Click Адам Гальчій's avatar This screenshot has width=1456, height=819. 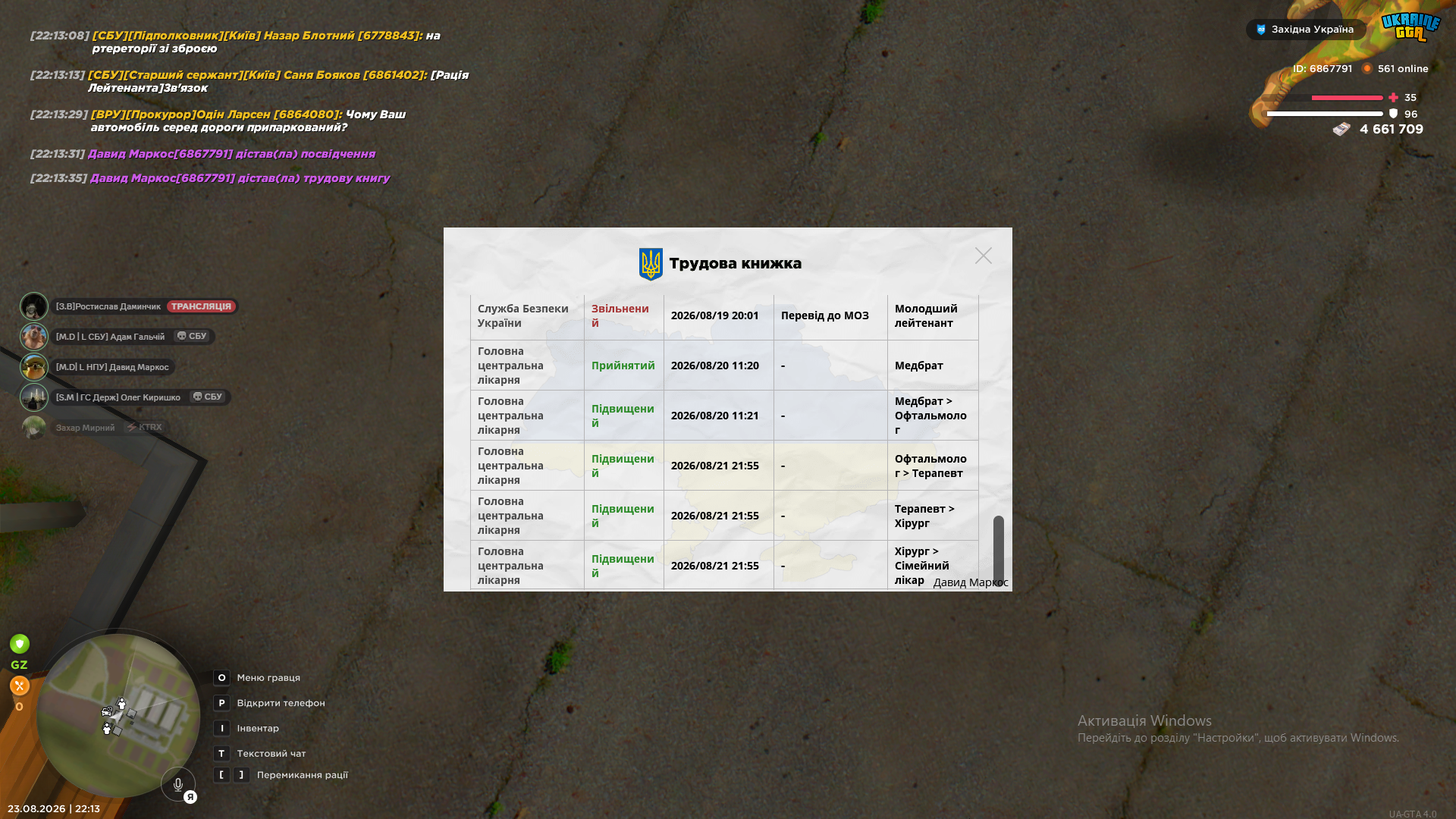[x=34, y=337]
